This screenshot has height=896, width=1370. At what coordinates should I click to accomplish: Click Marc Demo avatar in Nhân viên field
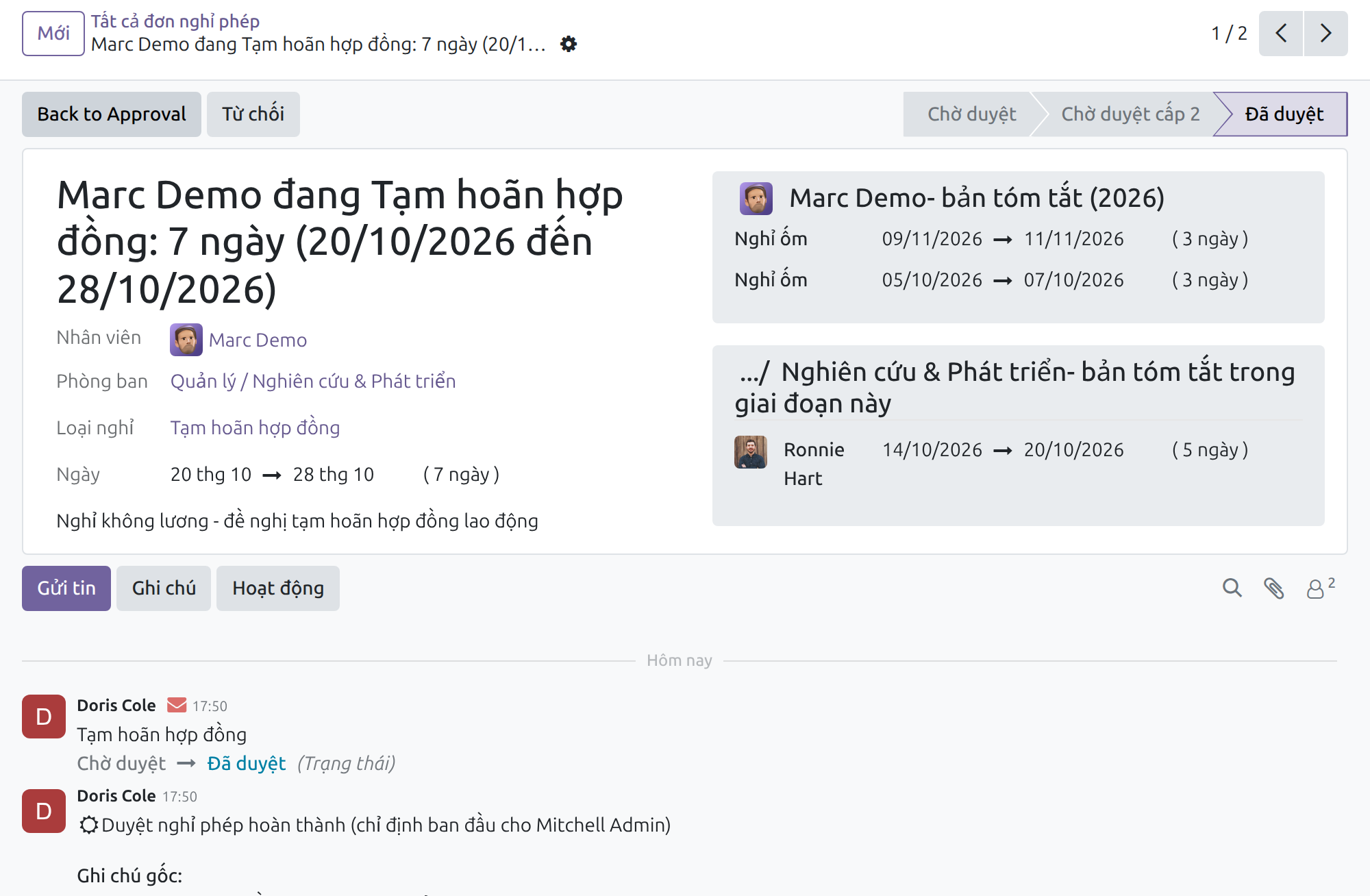click(x=186, y=340)
